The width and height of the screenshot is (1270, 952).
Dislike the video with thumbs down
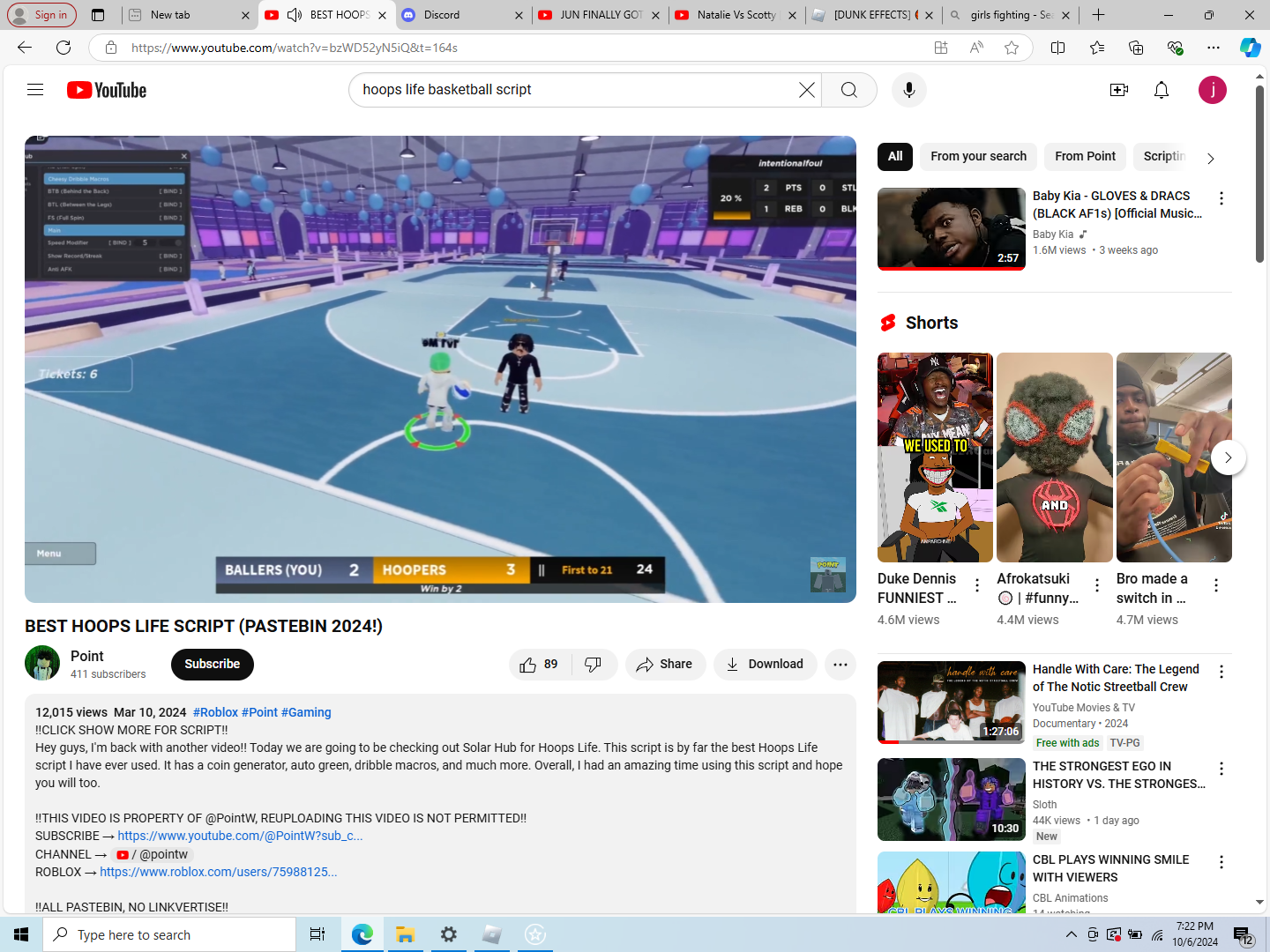tap(594, 665)
